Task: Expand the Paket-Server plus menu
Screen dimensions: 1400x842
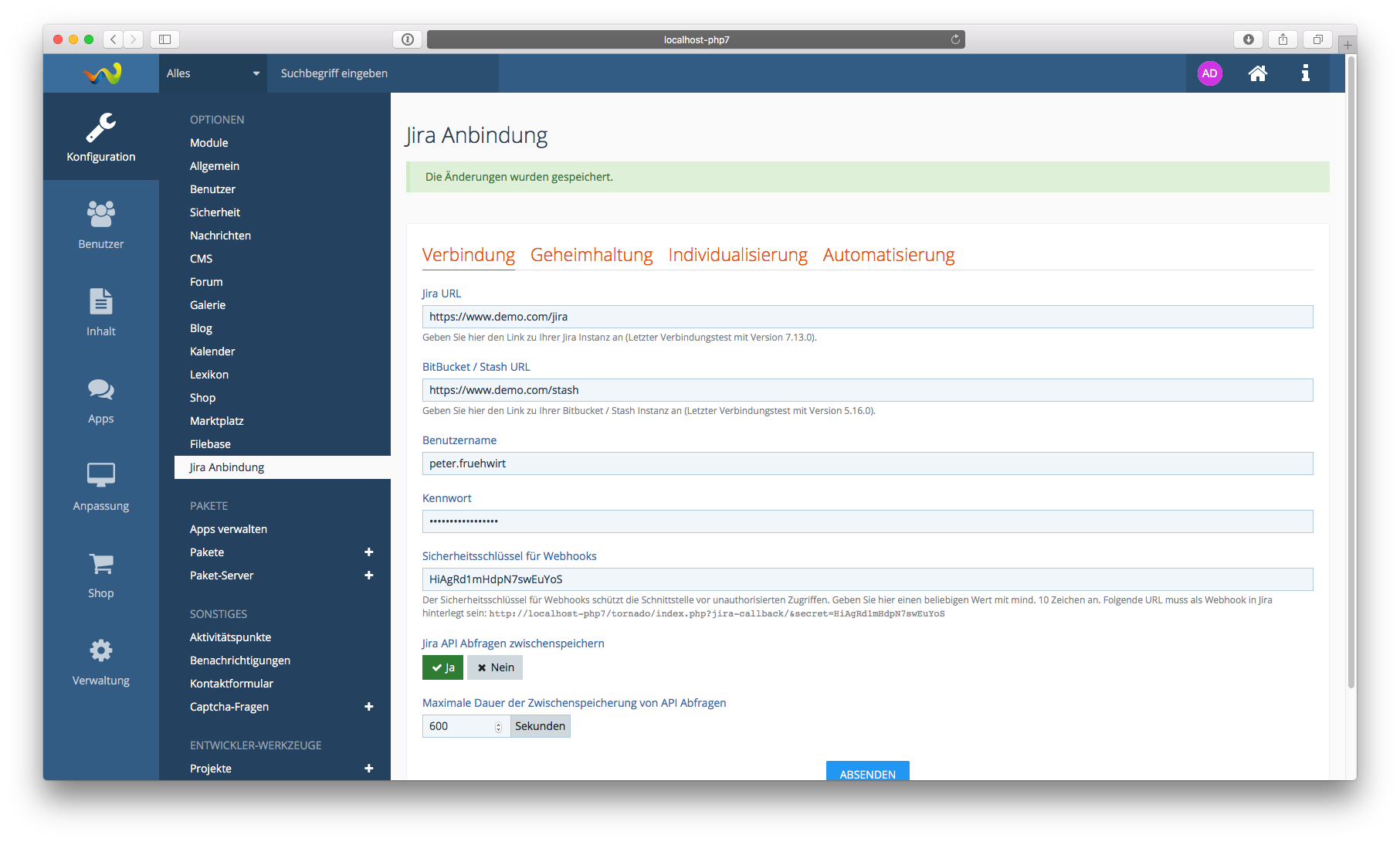Action: pyautogui.click(x=368, y=575)
